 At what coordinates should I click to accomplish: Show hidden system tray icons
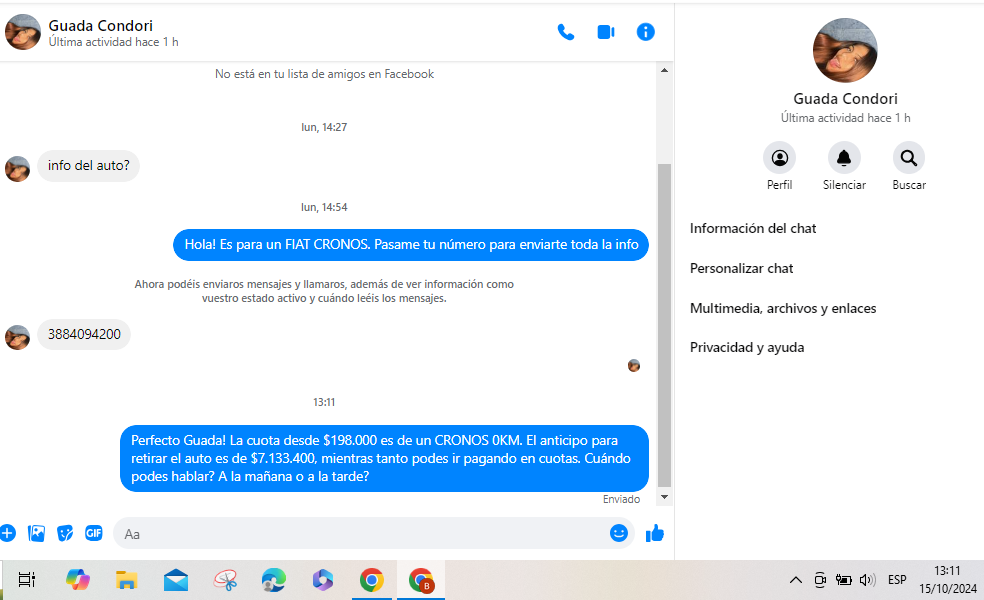click(x=795, y=580)
